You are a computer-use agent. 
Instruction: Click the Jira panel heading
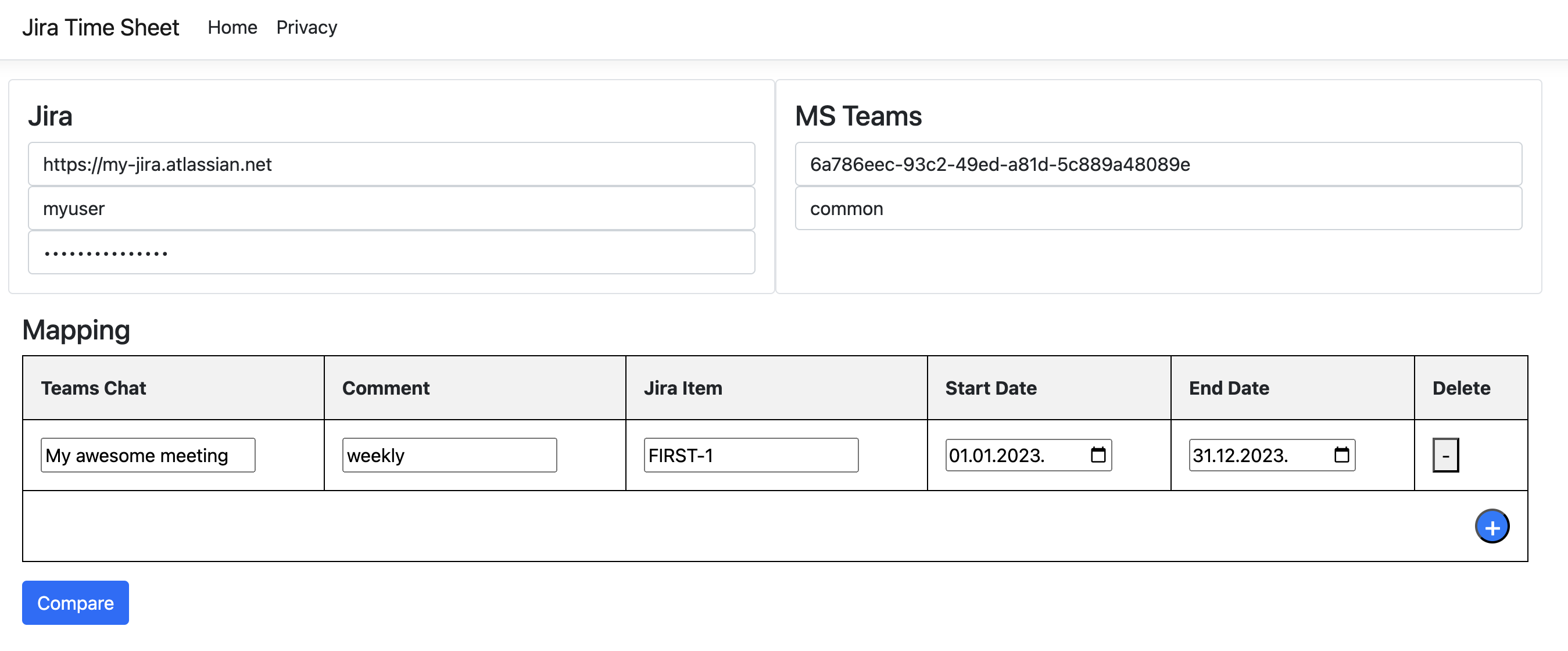[50, 116]
